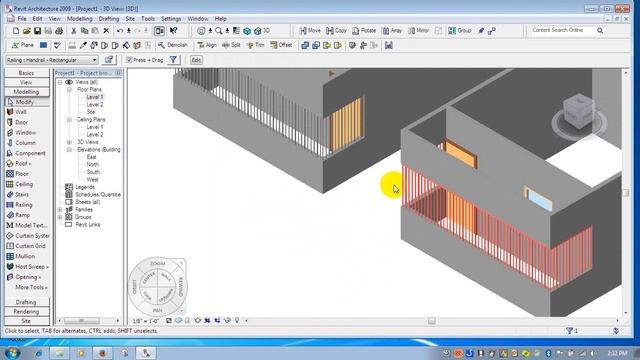The image size is (640, 360).
Task: Open the Drafting menu
Action: [x=109, y=19]
